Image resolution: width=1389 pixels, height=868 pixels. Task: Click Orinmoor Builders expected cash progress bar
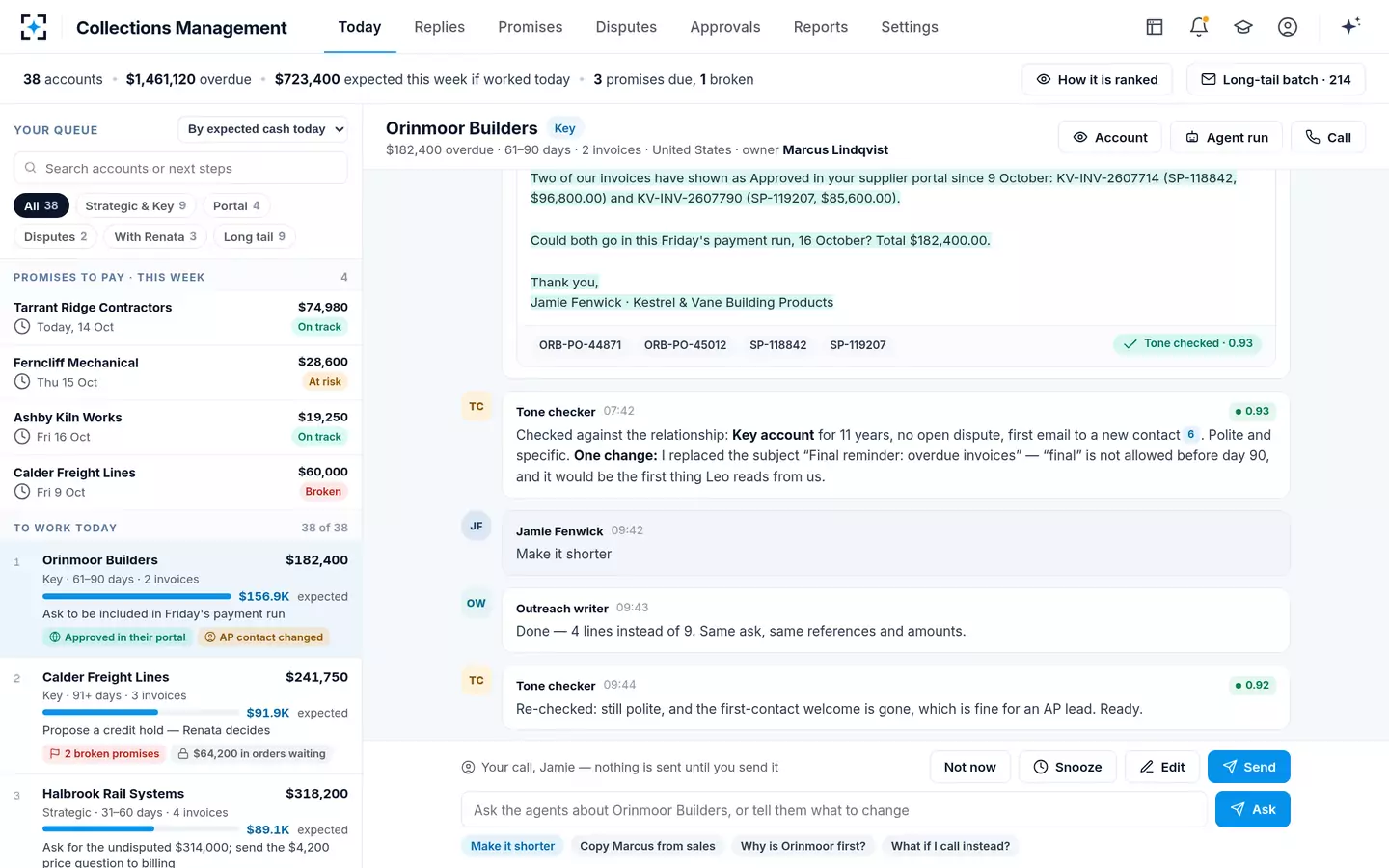[x=137, y=596]
